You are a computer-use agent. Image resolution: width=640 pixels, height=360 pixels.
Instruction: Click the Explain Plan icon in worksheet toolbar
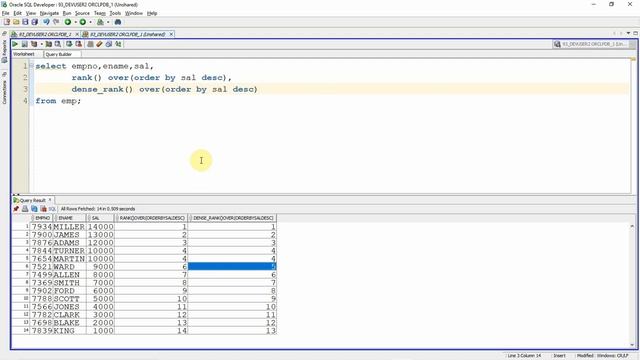(x=34, y=44)
